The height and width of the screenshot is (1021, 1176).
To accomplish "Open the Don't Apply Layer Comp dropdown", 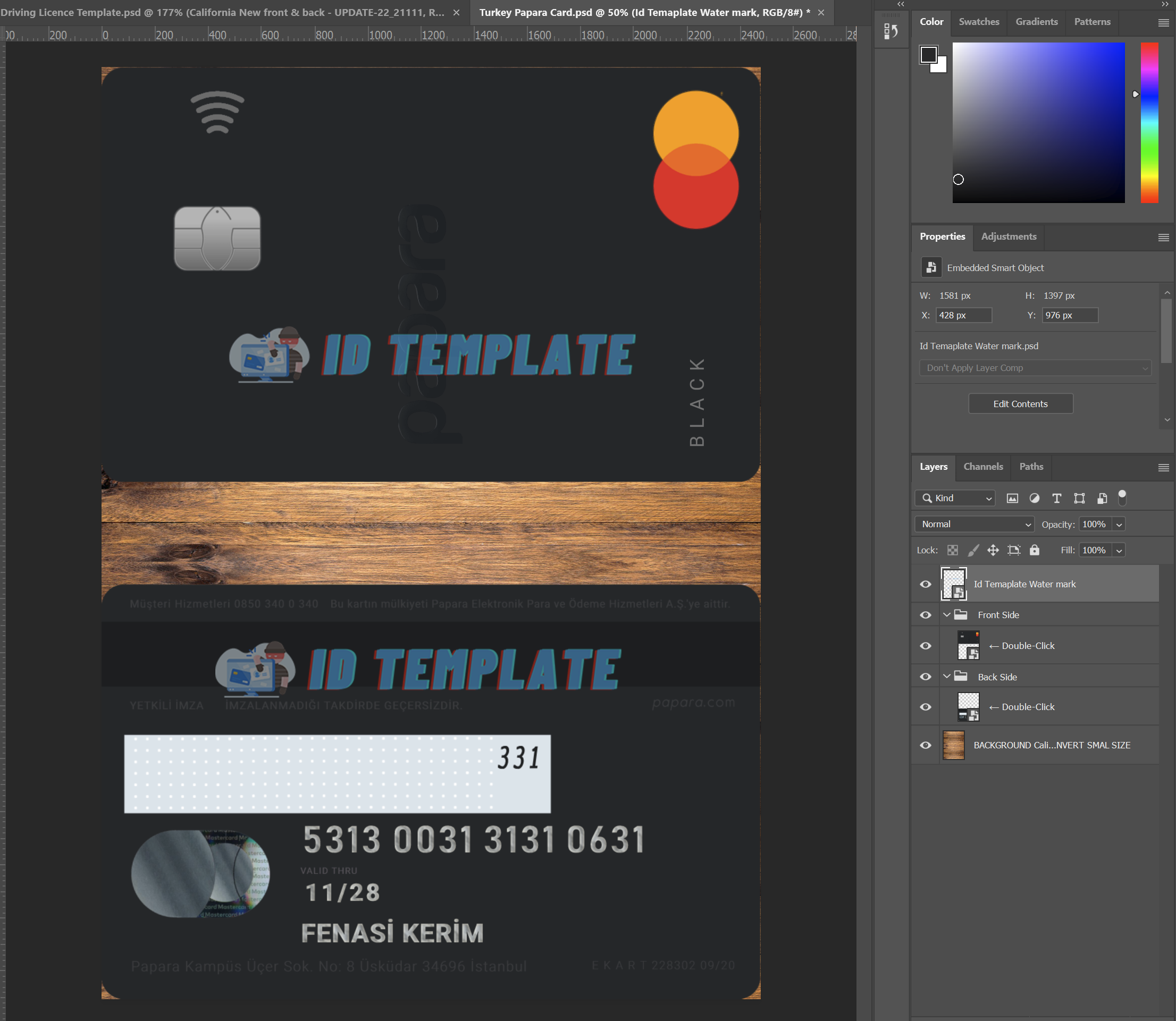I will (1035, 368).
